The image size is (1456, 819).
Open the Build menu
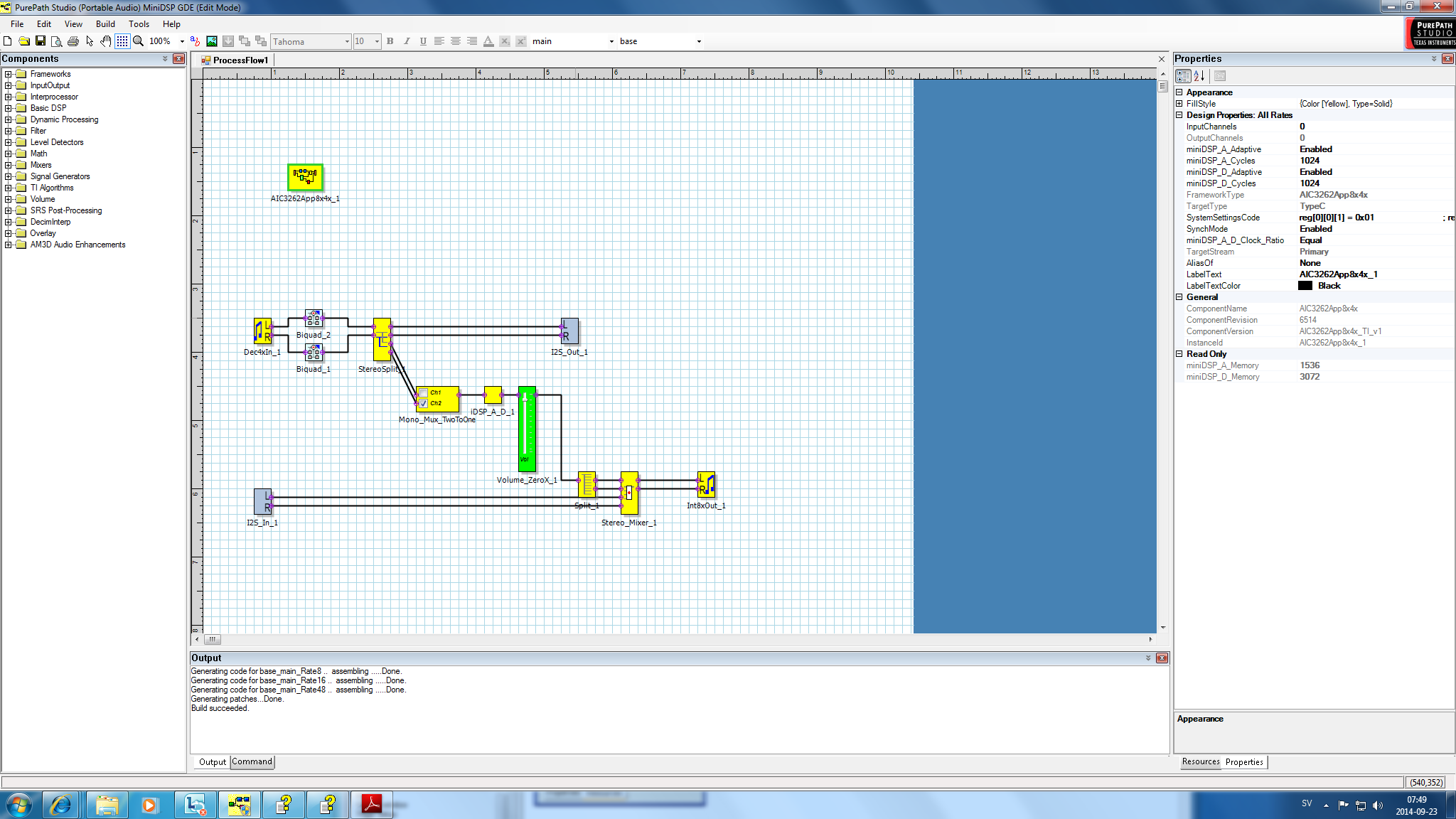(x=105, y=23)
